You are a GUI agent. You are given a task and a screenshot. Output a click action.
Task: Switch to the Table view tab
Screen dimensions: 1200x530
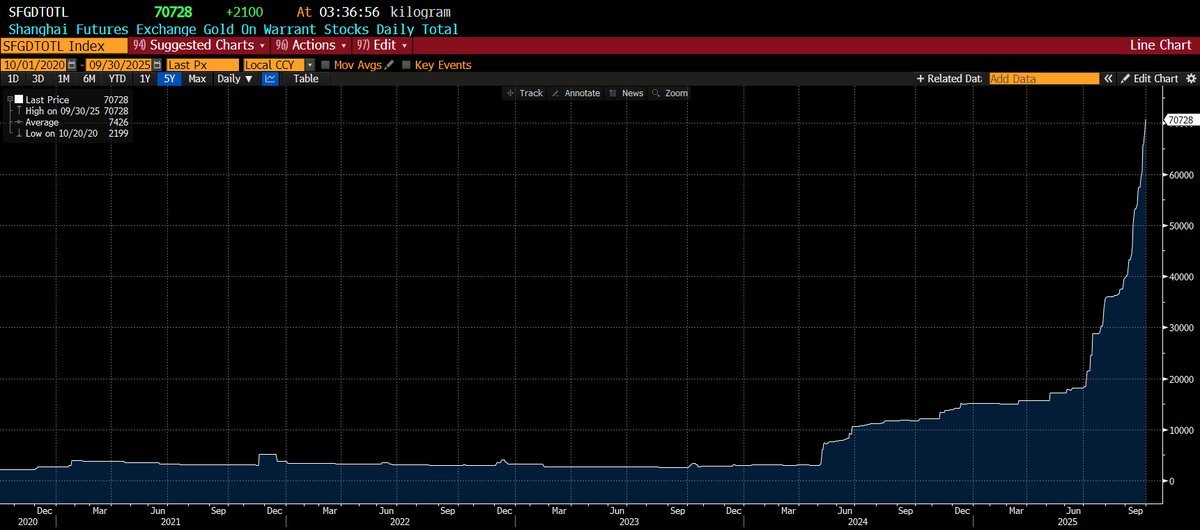(x=305, y=78)
